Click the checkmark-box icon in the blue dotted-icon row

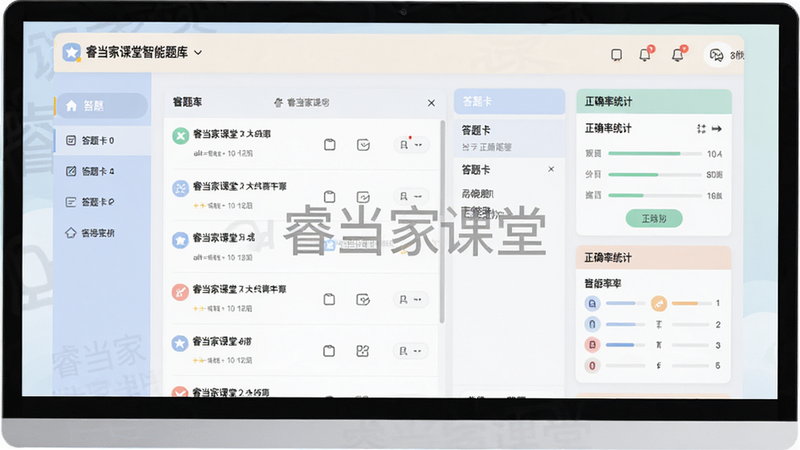pos(363,196)
